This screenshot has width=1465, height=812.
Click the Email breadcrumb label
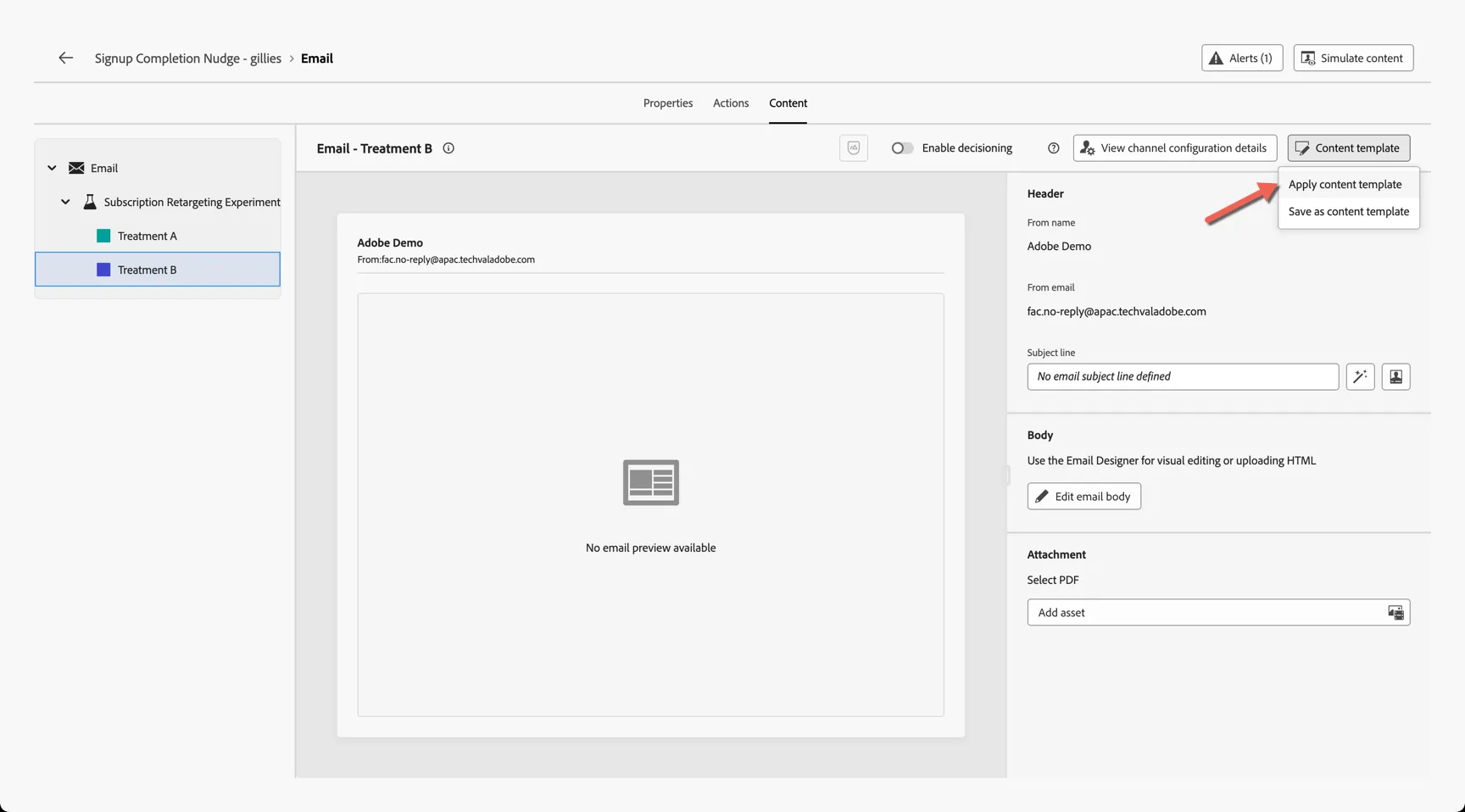click(x=317, y=58)
